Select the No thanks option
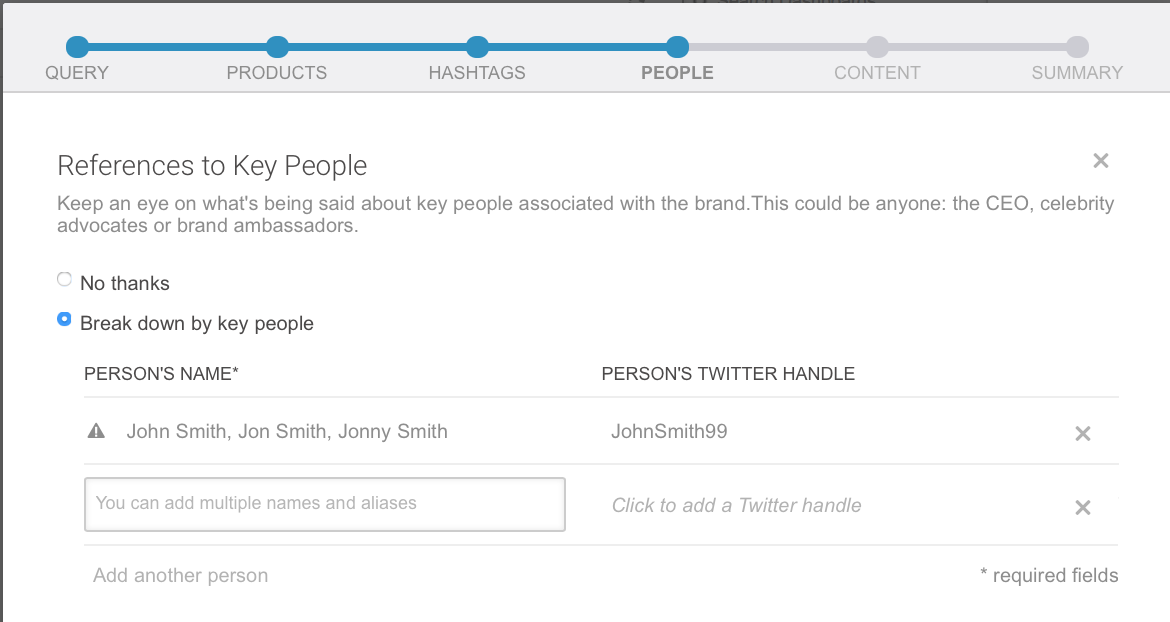 coord(64,279)
